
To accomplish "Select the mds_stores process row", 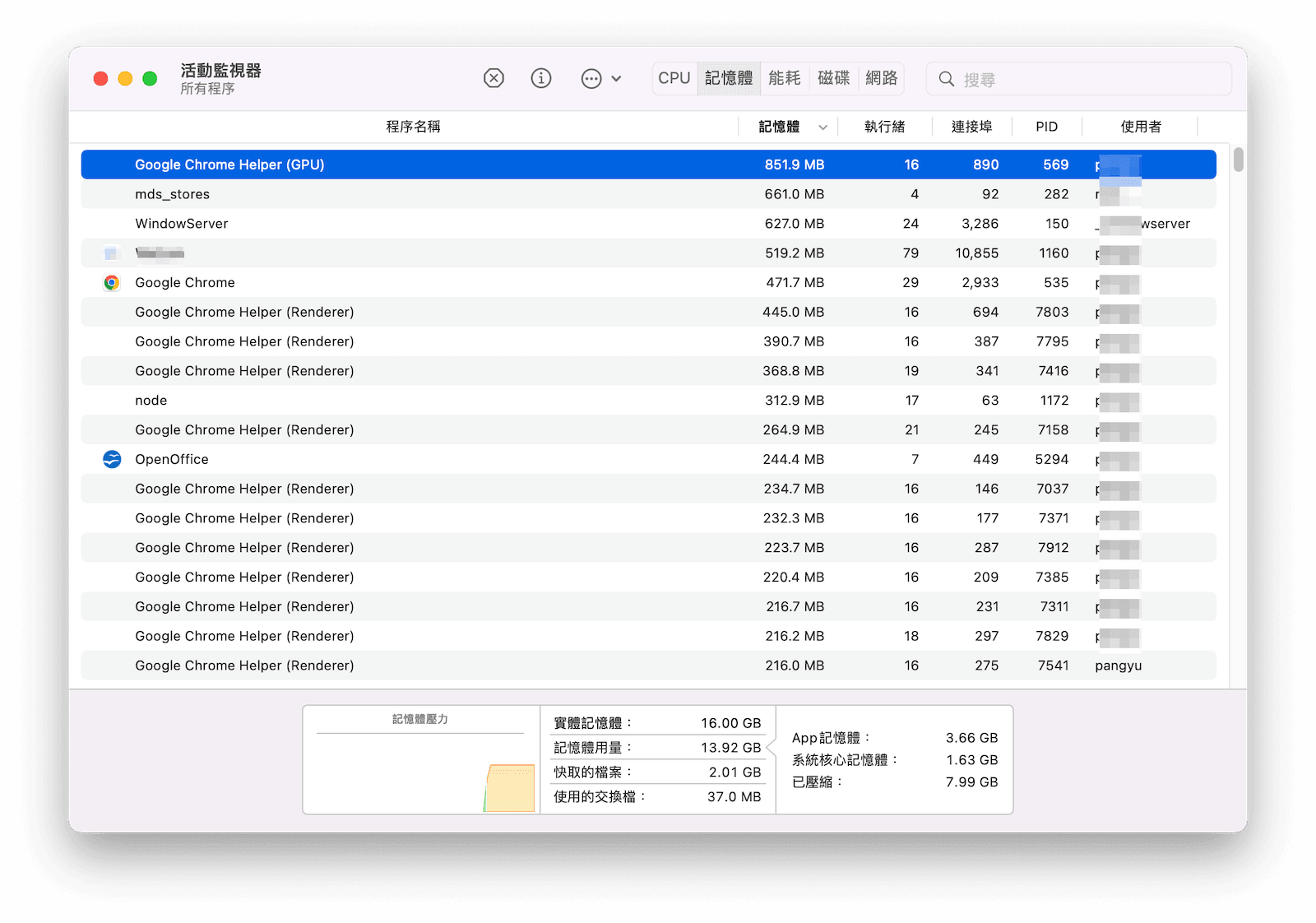I will click(648, 194).
